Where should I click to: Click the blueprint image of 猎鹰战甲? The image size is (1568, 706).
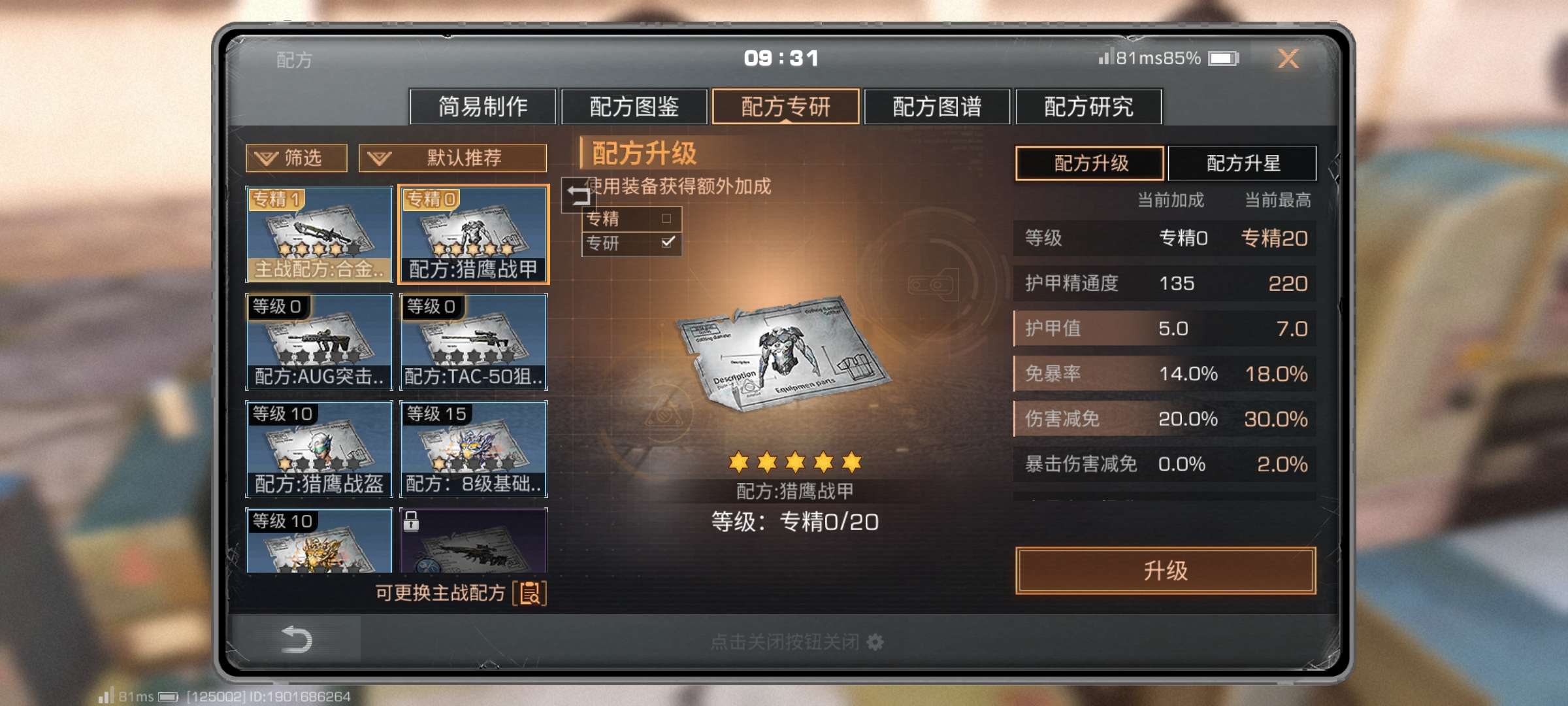point(783,354)
